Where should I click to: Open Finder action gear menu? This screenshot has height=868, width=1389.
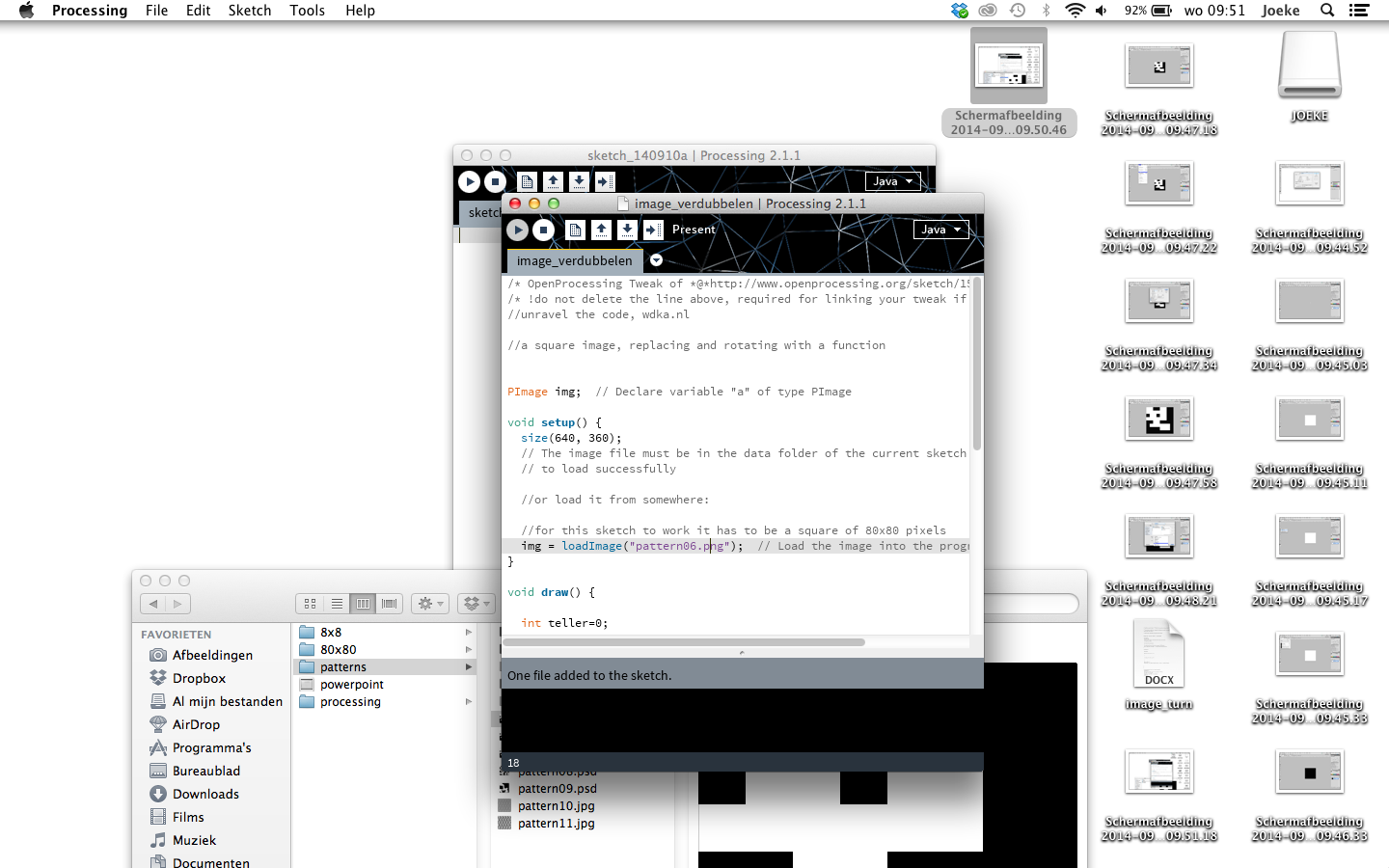429,604
